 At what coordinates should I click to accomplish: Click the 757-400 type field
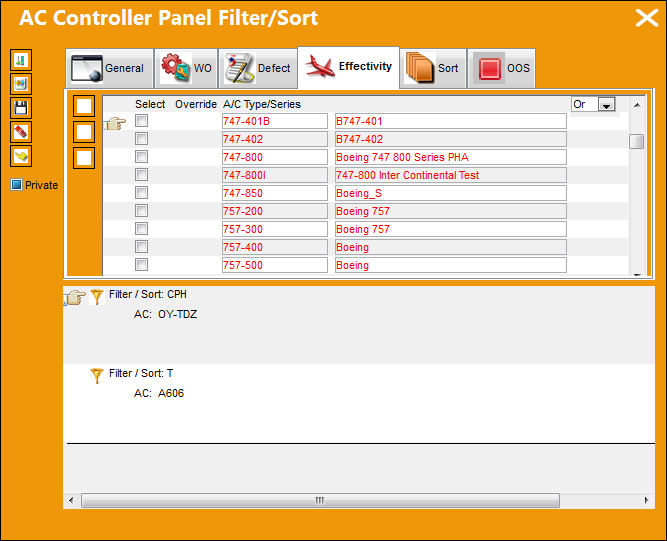click(274, 247)
